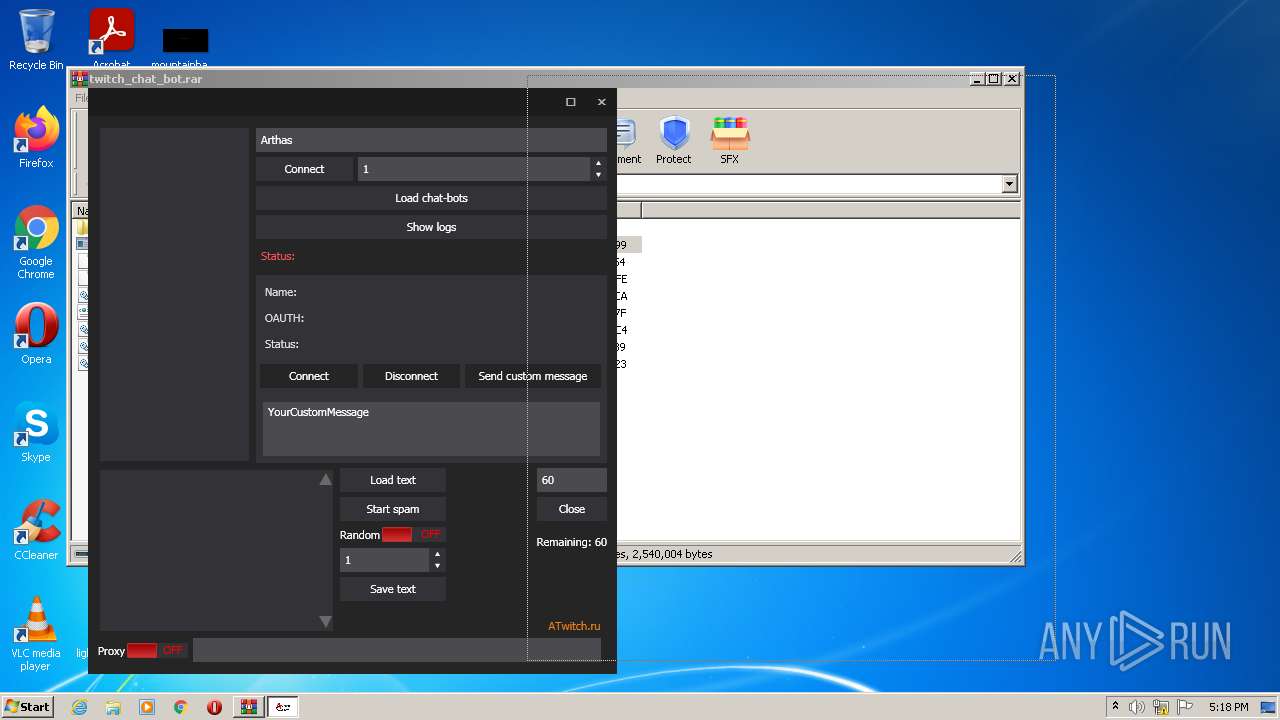The height and width of the screenshot is (720, 1280).
Task: Click Load chat-bots button
Action: [x=431, y=198]
